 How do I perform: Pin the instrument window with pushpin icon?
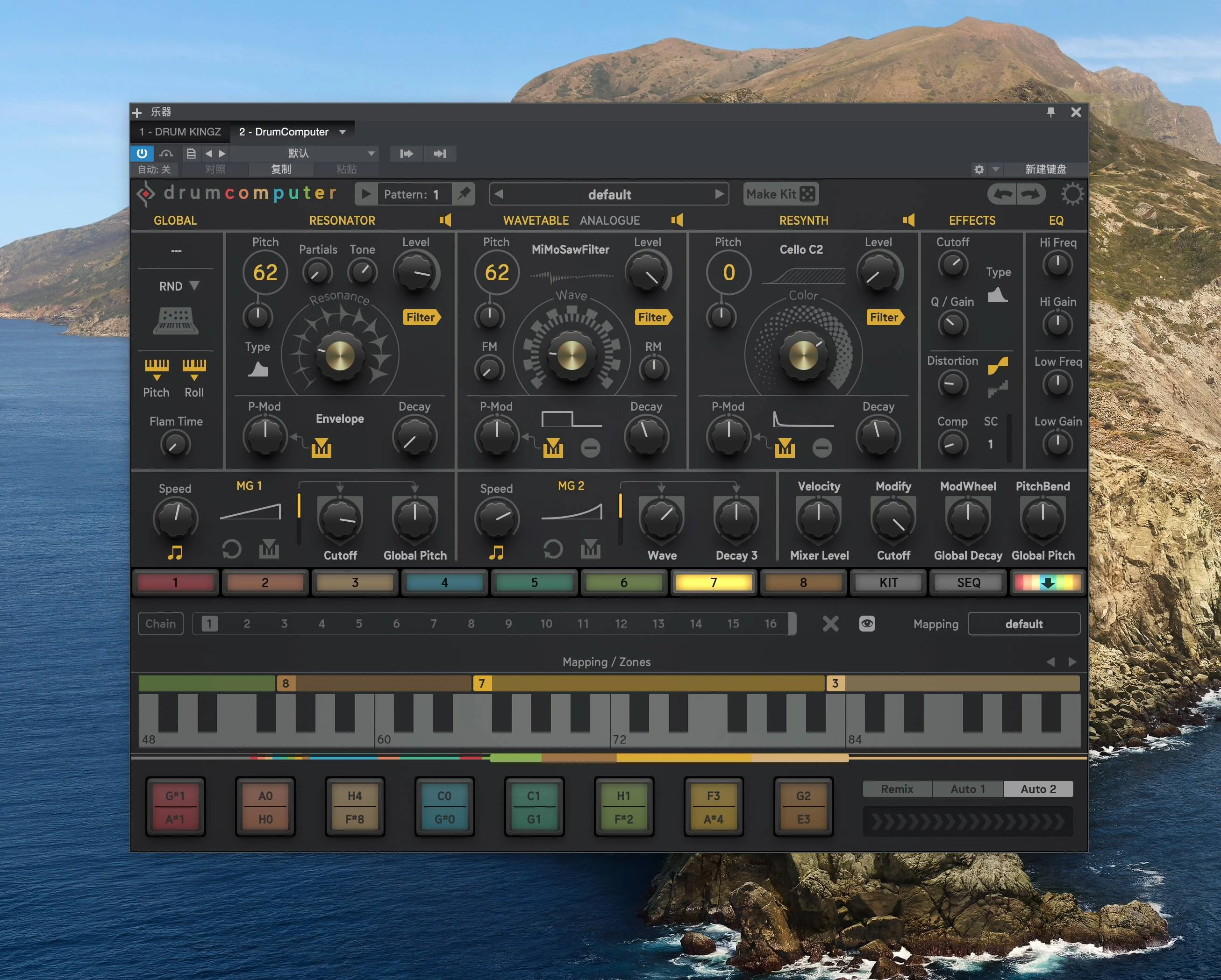pyautogui.click(x=1050, y=112)
